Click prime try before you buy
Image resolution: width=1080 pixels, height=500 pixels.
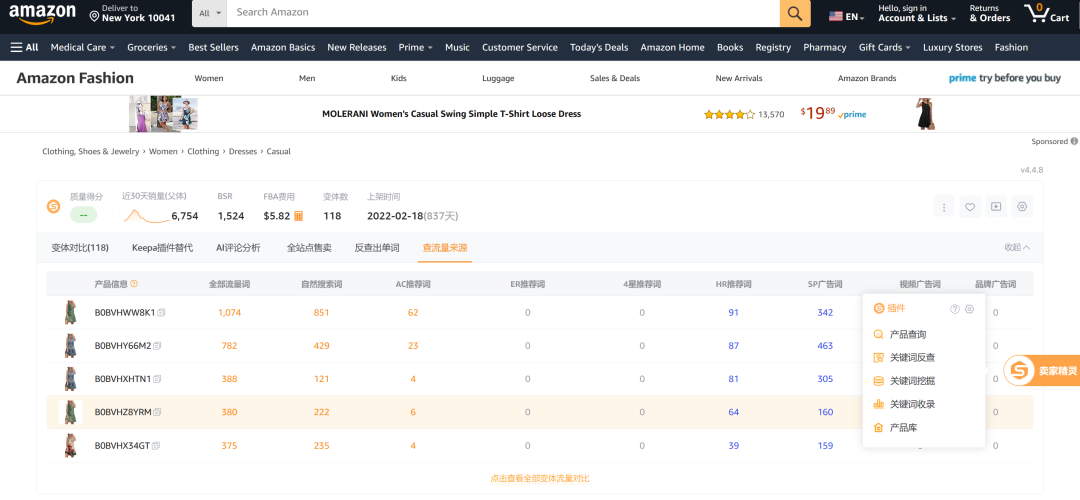[x=1005, y=78]
